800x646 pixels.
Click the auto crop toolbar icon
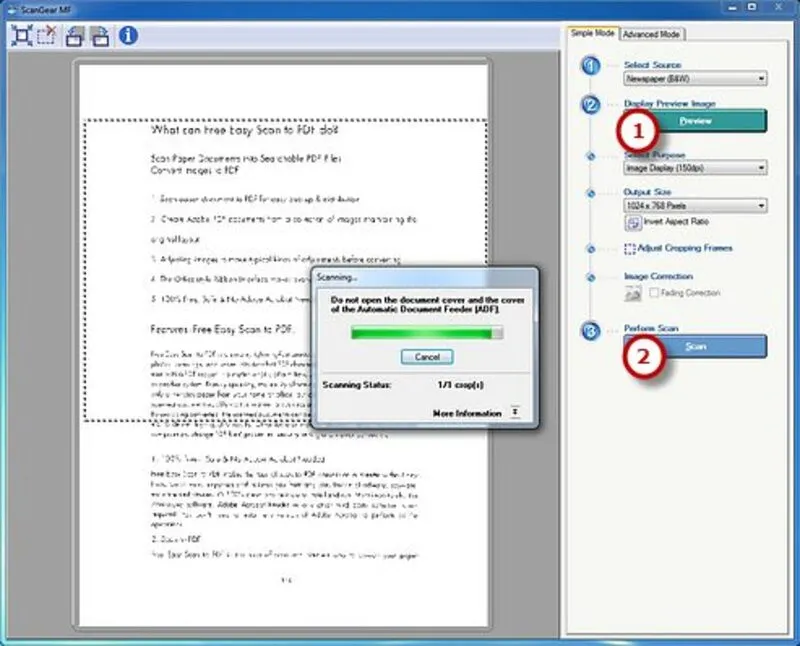(x=20, y=37)
